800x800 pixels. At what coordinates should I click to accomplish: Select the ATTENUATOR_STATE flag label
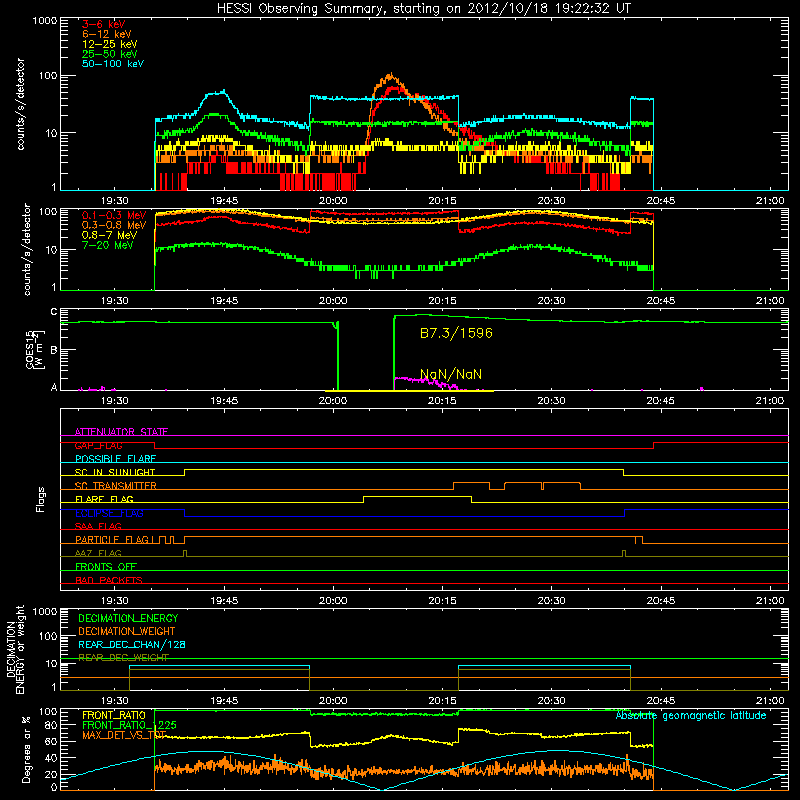point(121,432)
